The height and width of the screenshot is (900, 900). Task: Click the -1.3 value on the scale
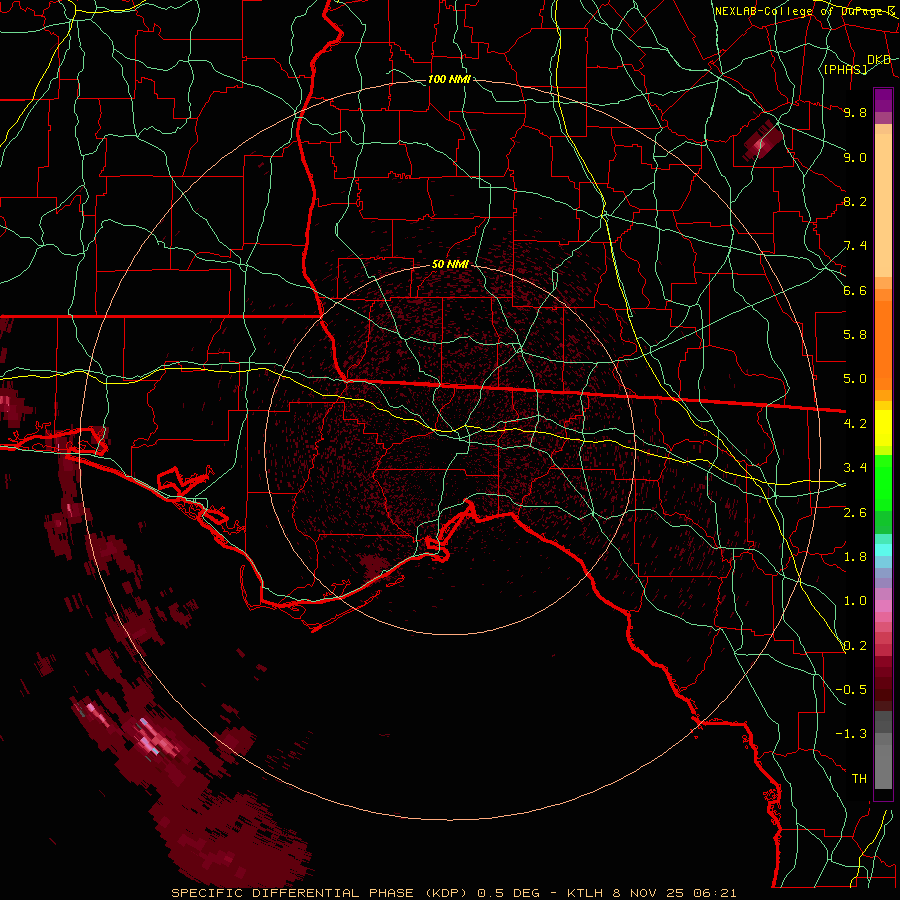coord(851,734)
